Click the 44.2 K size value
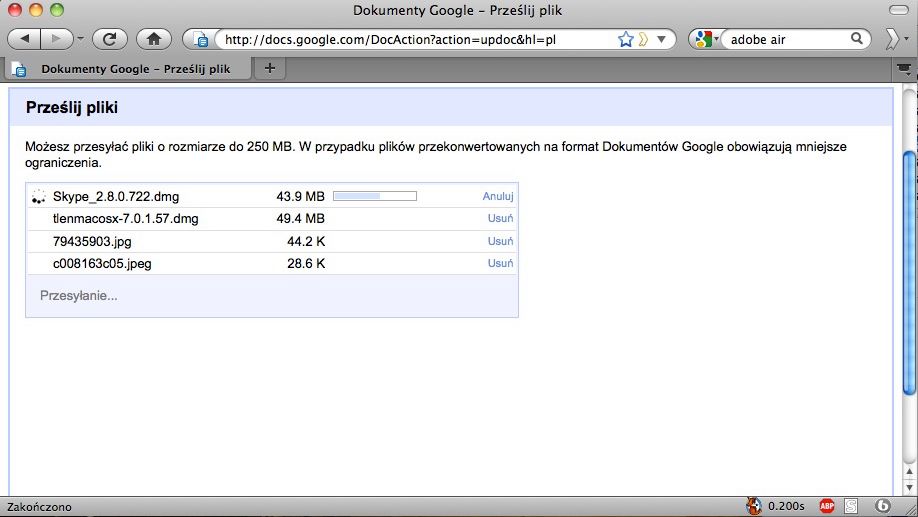The width and height of the screenshot is (918, 517). point(306,241)
